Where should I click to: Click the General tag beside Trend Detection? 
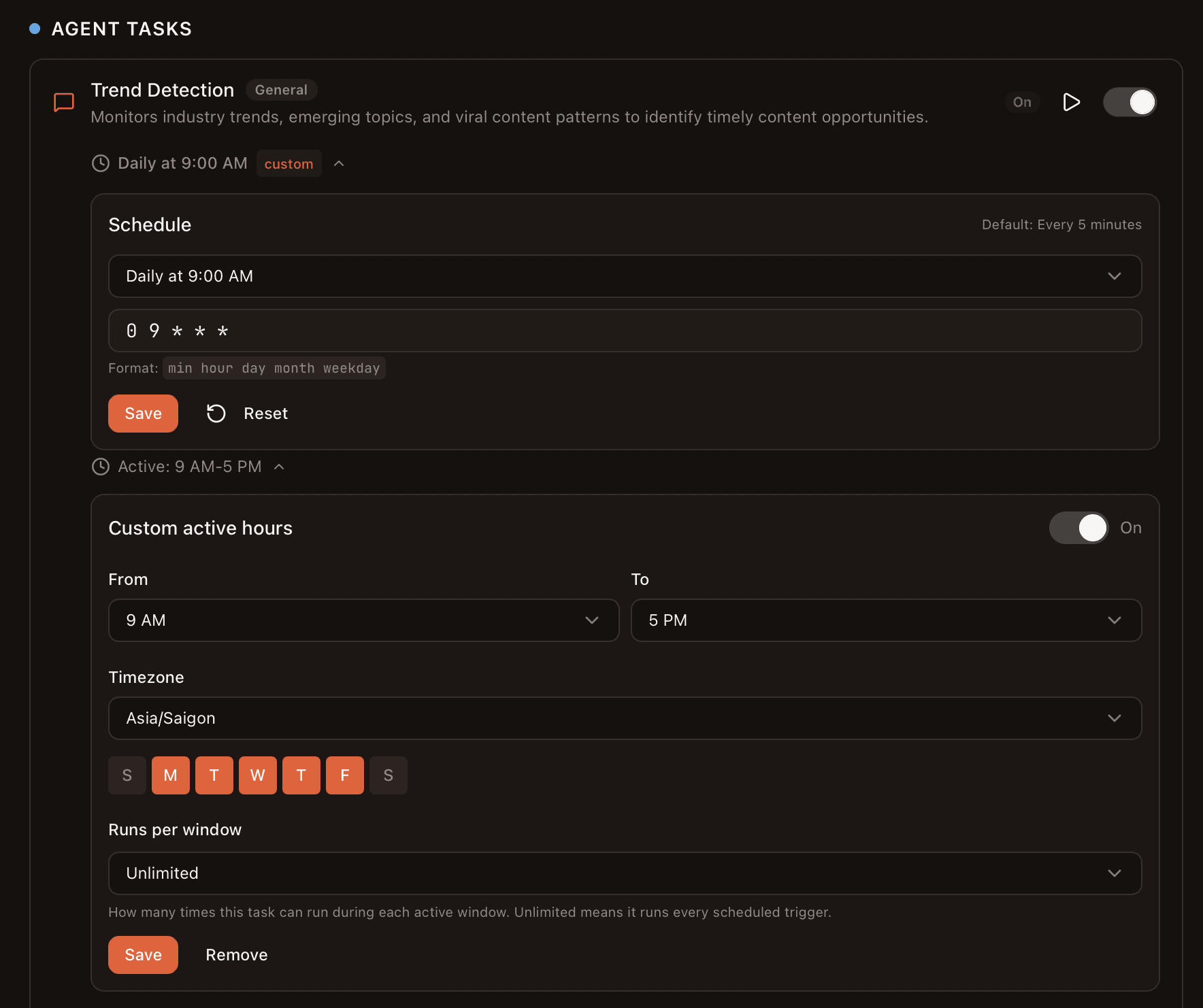point(281,90)
